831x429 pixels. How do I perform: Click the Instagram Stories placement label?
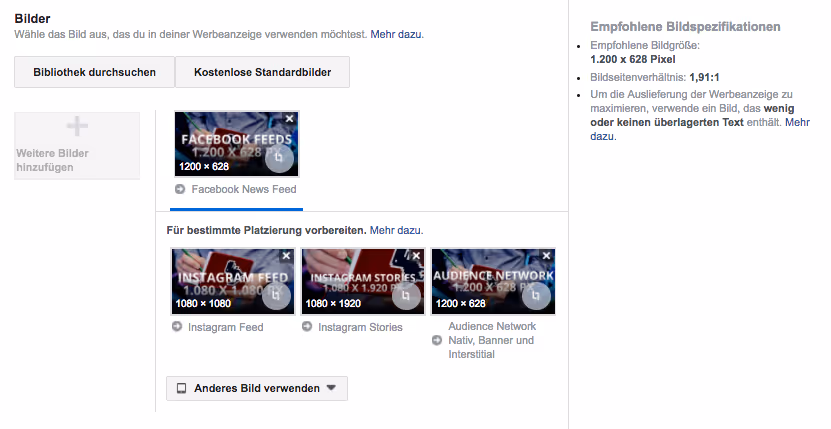point(360,327)
